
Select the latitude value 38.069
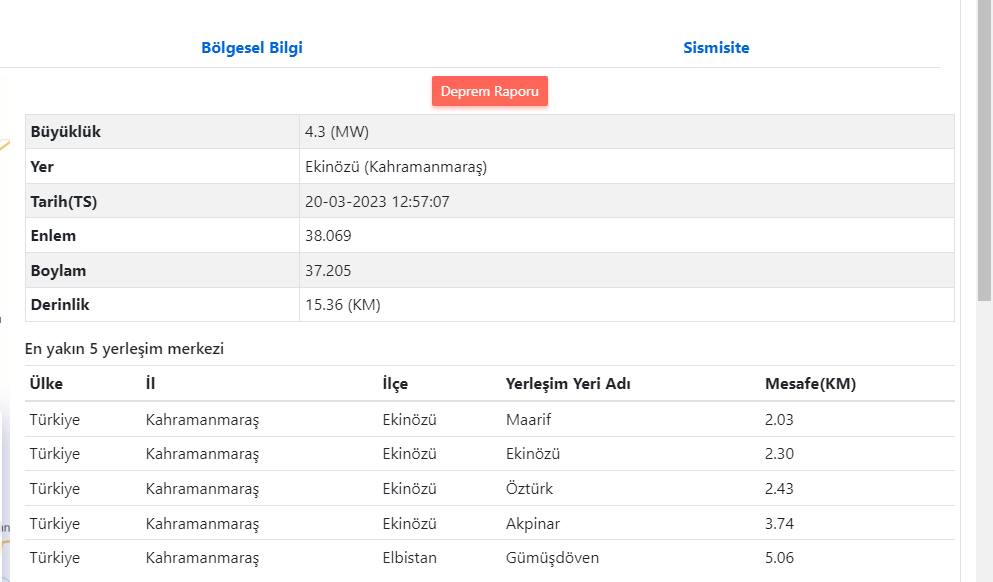[328, 236]
